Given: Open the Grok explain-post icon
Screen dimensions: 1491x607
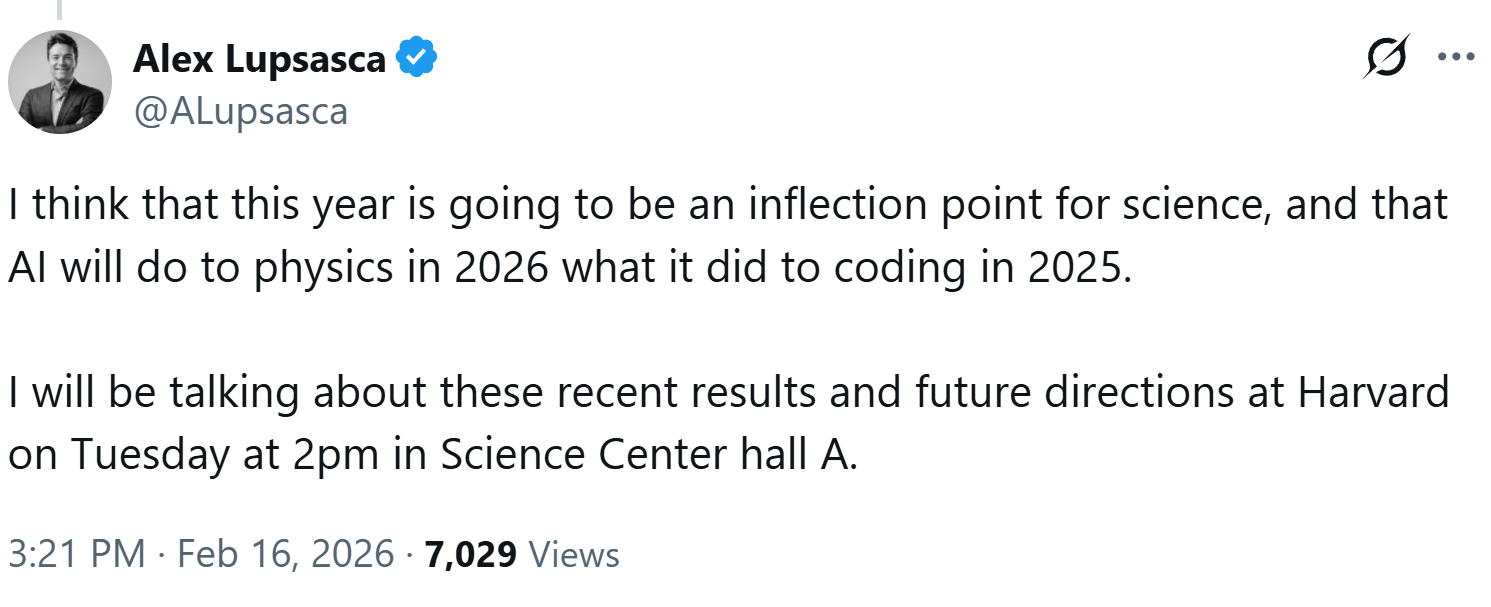Looking at the screenshot, I should pyautogui.click(x=1386, y=57).
